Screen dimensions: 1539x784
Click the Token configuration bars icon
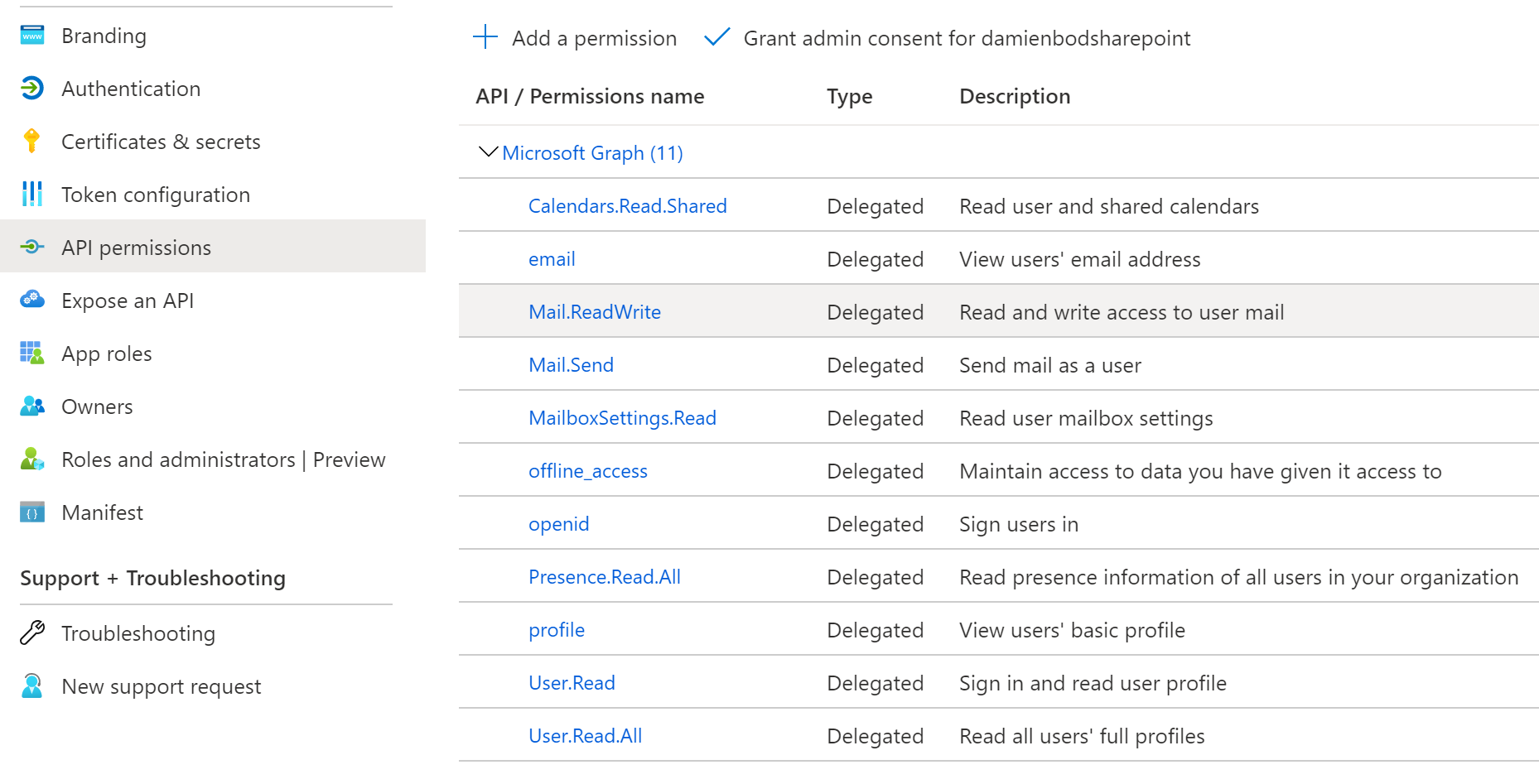[x=32, y=195]
